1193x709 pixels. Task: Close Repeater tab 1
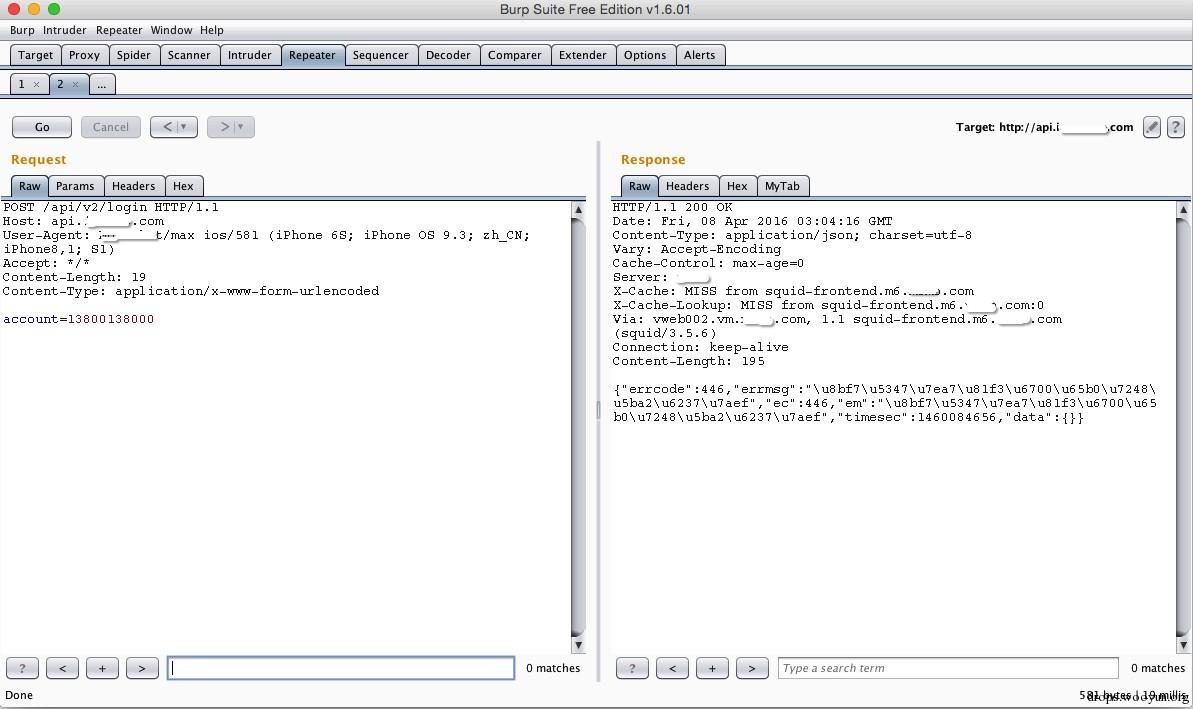(36, 84)
